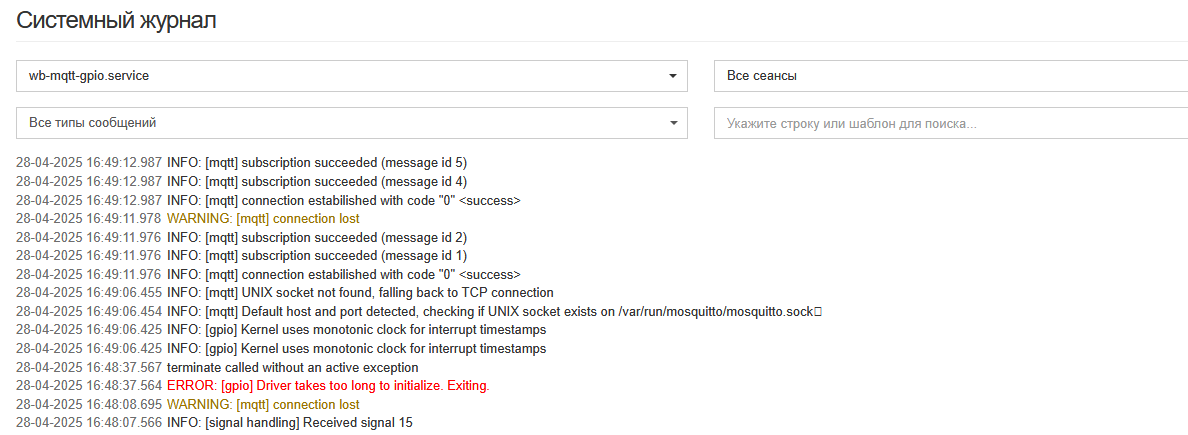Focus the search string or pattern field

951,123
